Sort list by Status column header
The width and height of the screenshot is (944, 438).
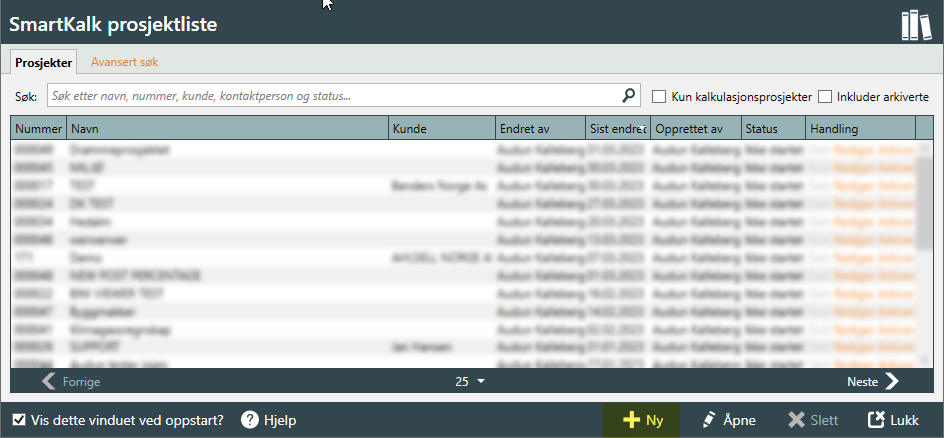(x=772, y=128)
